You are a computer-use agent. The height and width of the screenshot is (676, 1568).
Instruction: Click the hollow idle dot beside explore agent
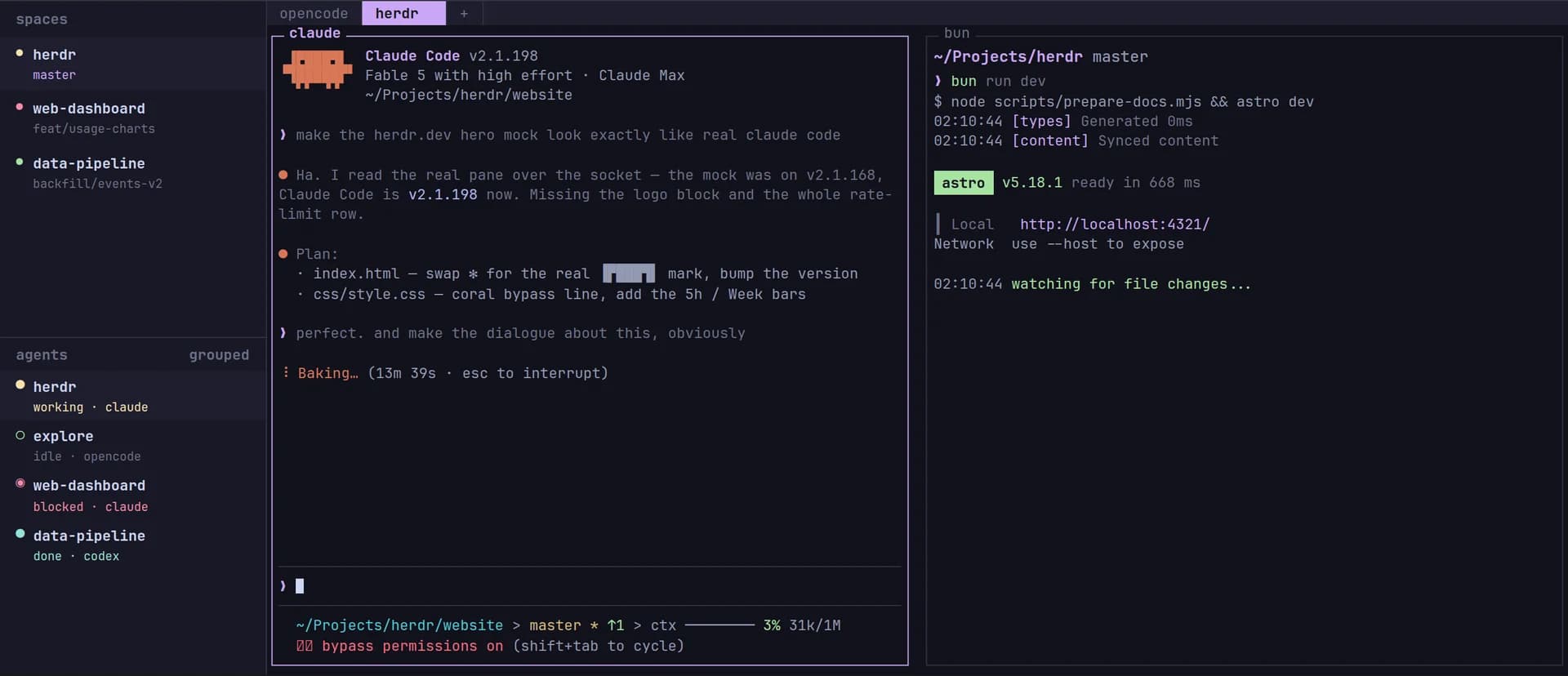pos(20,435)
